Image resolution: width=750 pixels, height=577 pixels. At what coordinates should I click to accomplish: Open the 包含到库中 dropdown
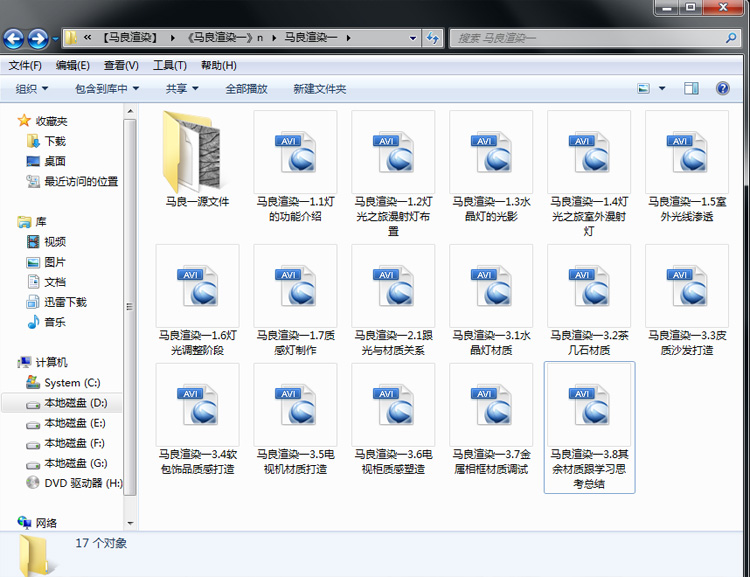(x=107, y=89)
